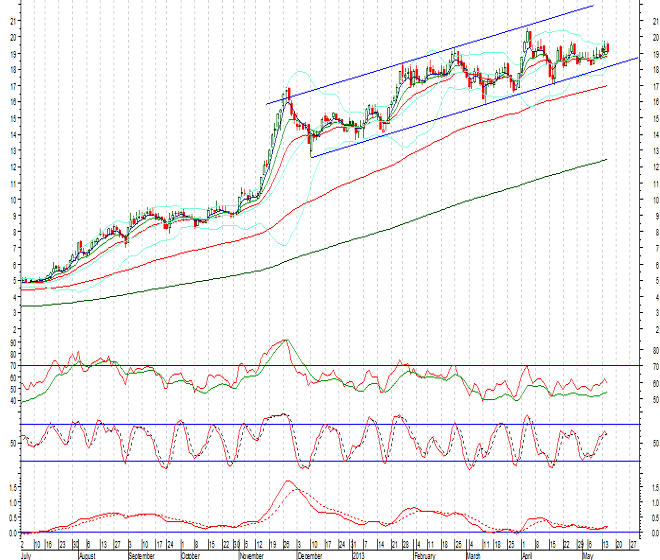Click the 2013 year marker on axis

coord(358,553)
